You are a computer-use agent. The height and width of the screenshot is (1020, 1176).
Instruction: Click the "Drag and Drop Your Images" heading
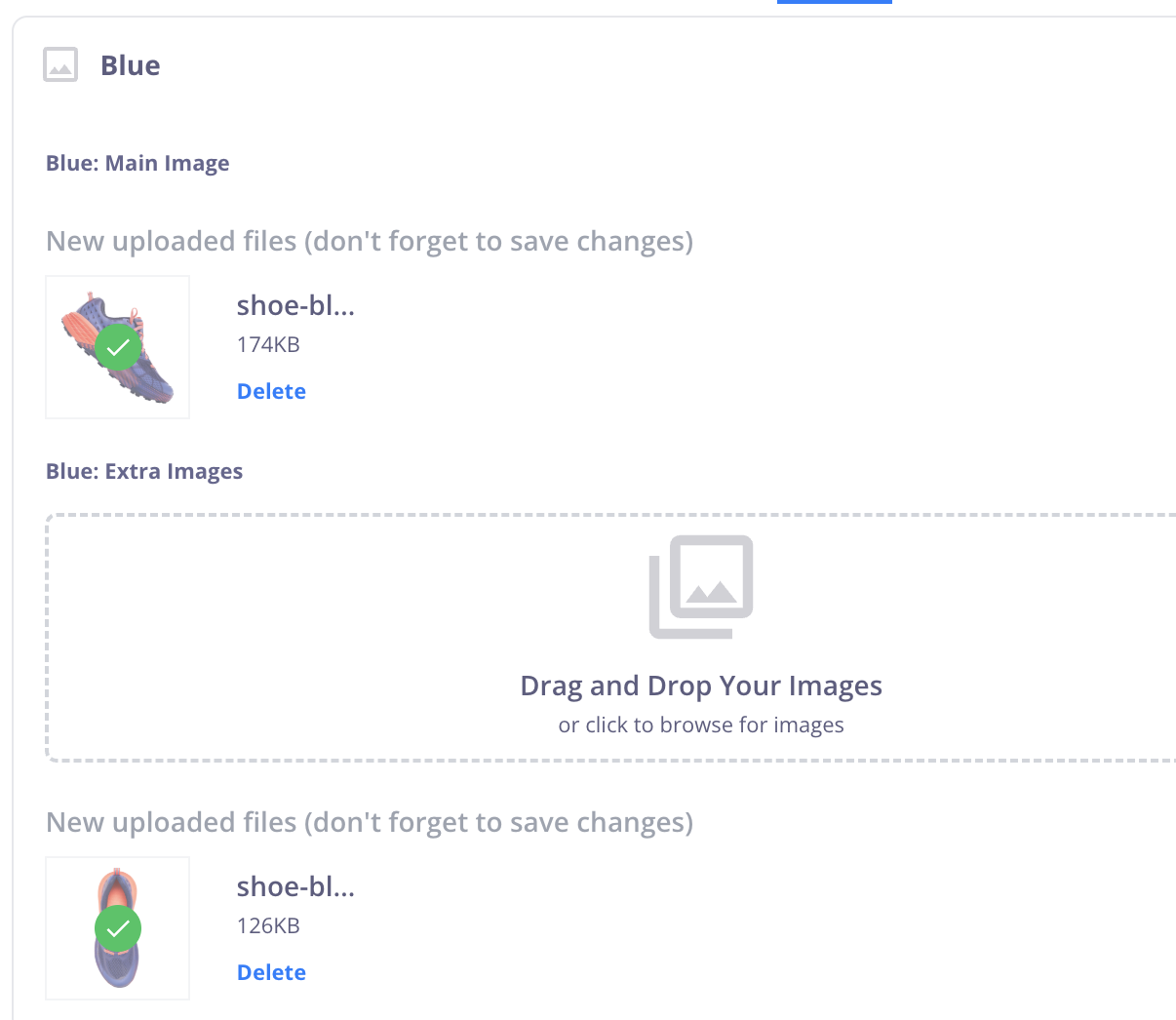(x=701, y=686)
